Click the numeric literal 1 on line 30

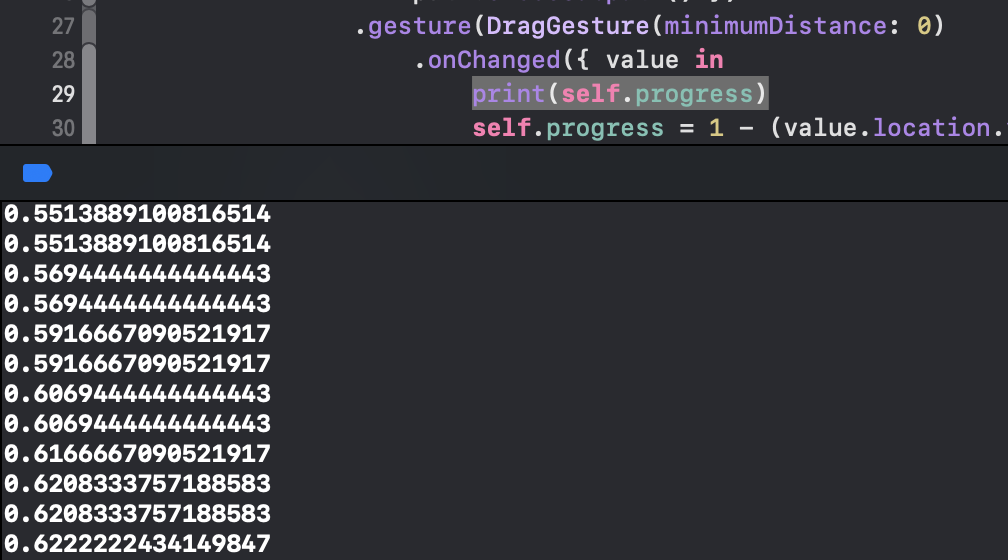716,128
